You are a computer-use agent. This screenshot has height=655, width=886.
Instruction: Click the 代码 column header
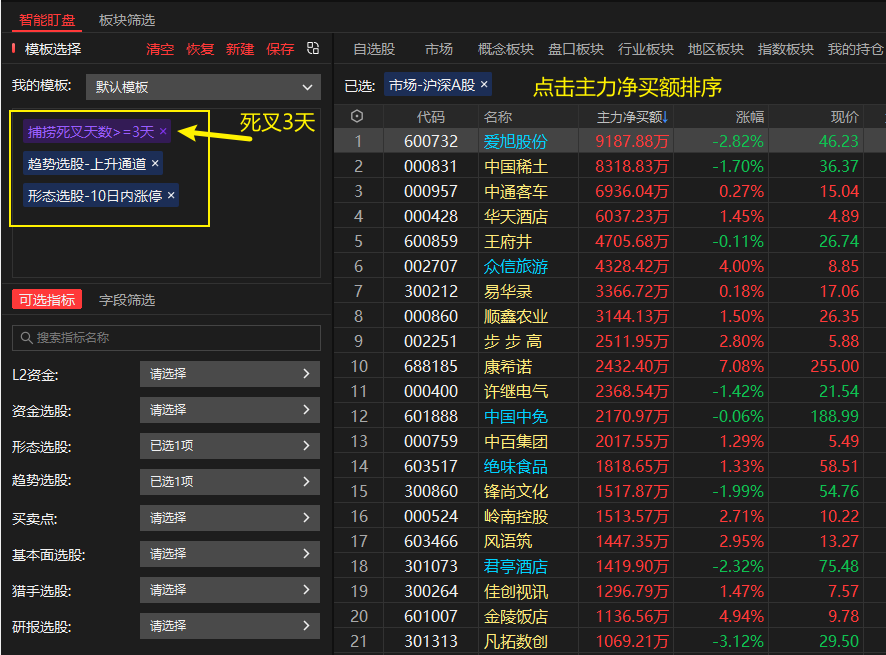431,117
